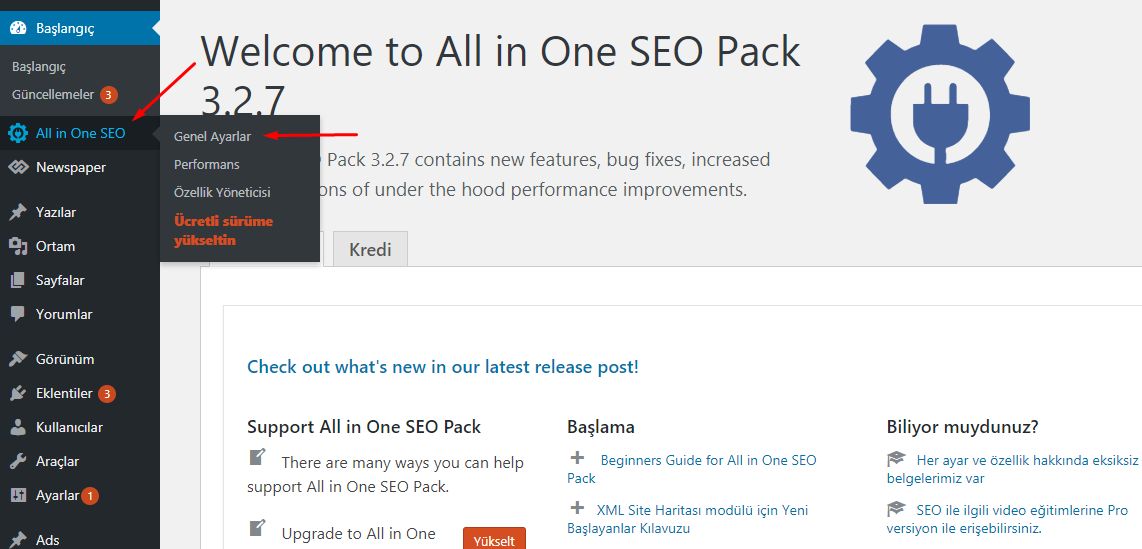Click the 'Support All in One SEO Pack' heading
Viewport: 1142px width, 549px height.
pyautogui.click(x=364, y=426)
